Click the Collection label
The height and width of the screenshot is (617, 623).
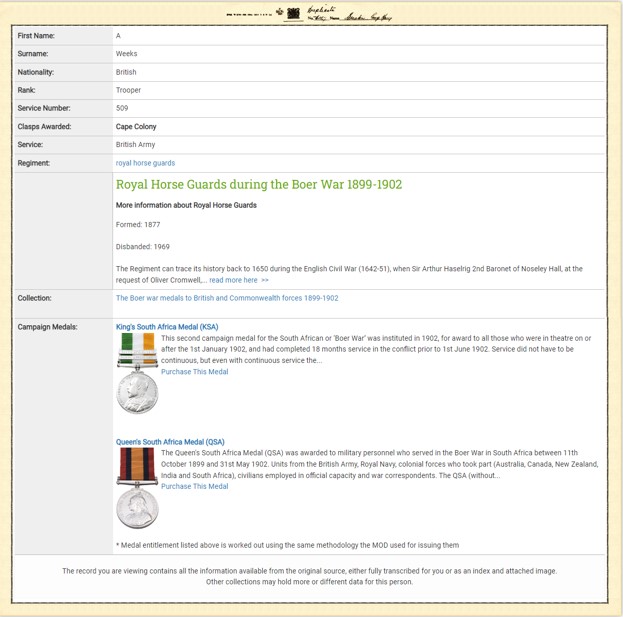[34, 298]
